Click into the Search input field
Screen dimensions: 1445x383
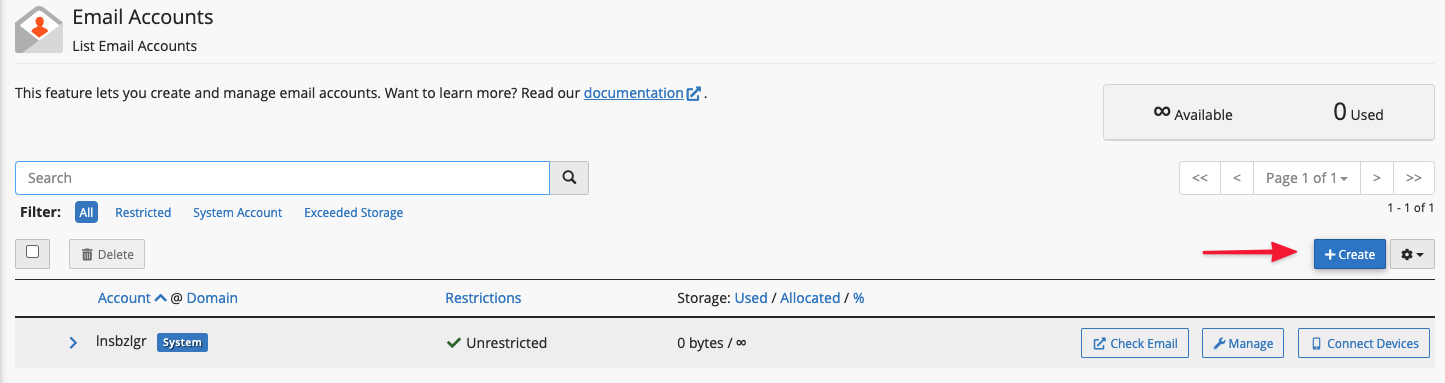tap(283, 178)
